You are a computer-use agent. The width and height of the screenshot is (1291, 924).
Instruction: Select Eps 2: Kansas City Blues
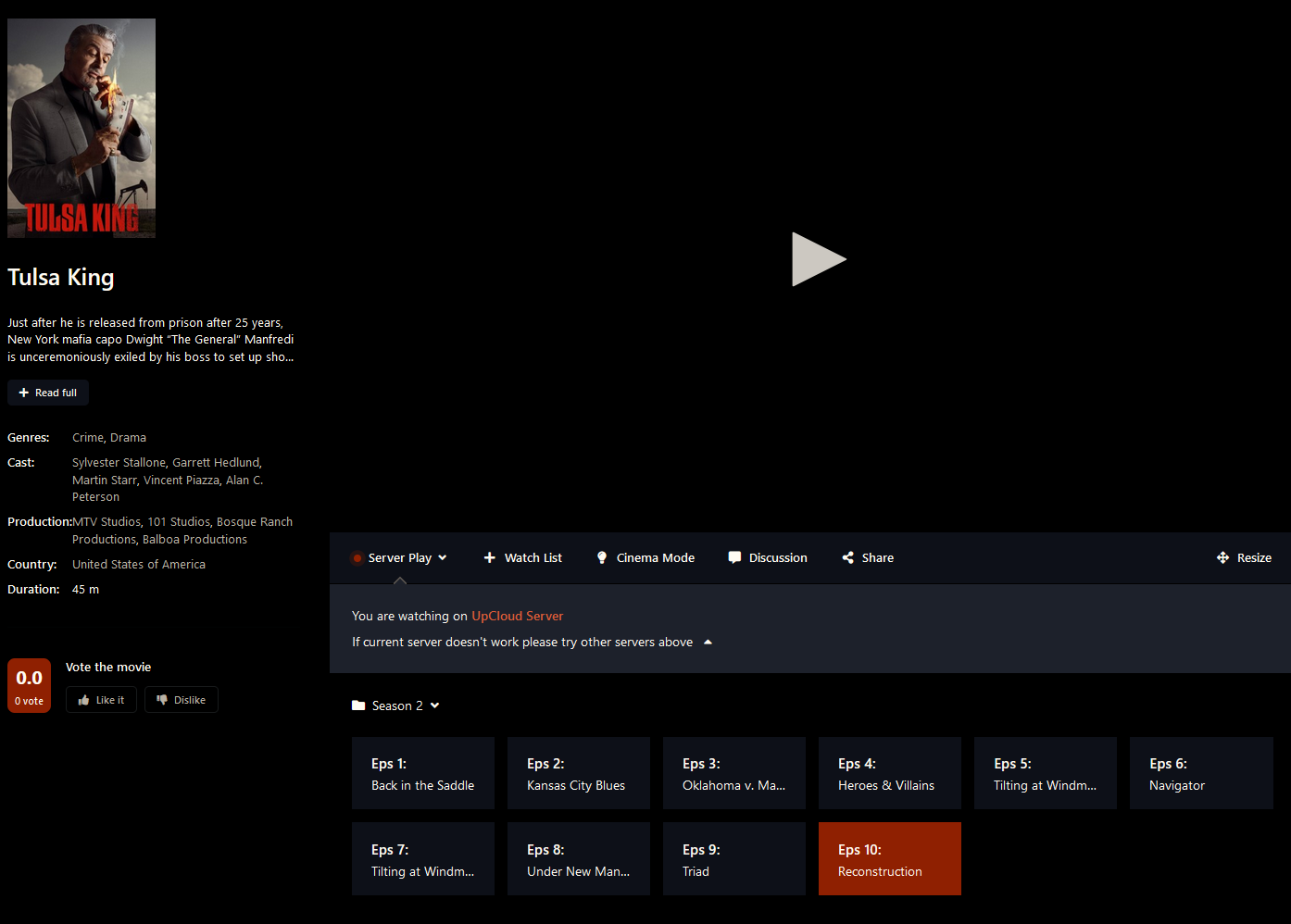(x=579, y=773)
